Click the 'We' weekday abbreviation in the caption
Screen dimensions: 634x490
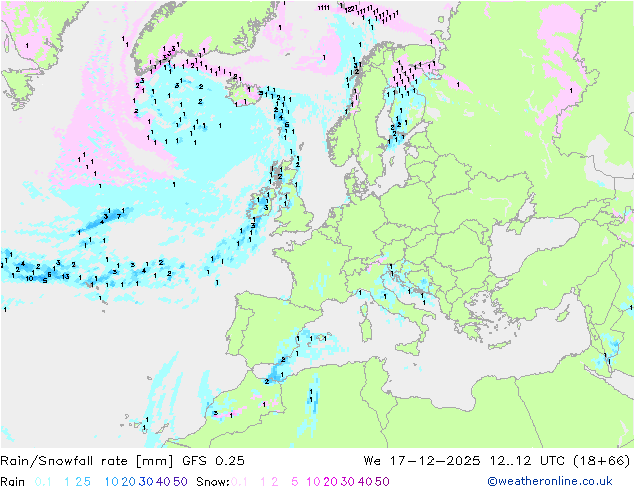372,461
